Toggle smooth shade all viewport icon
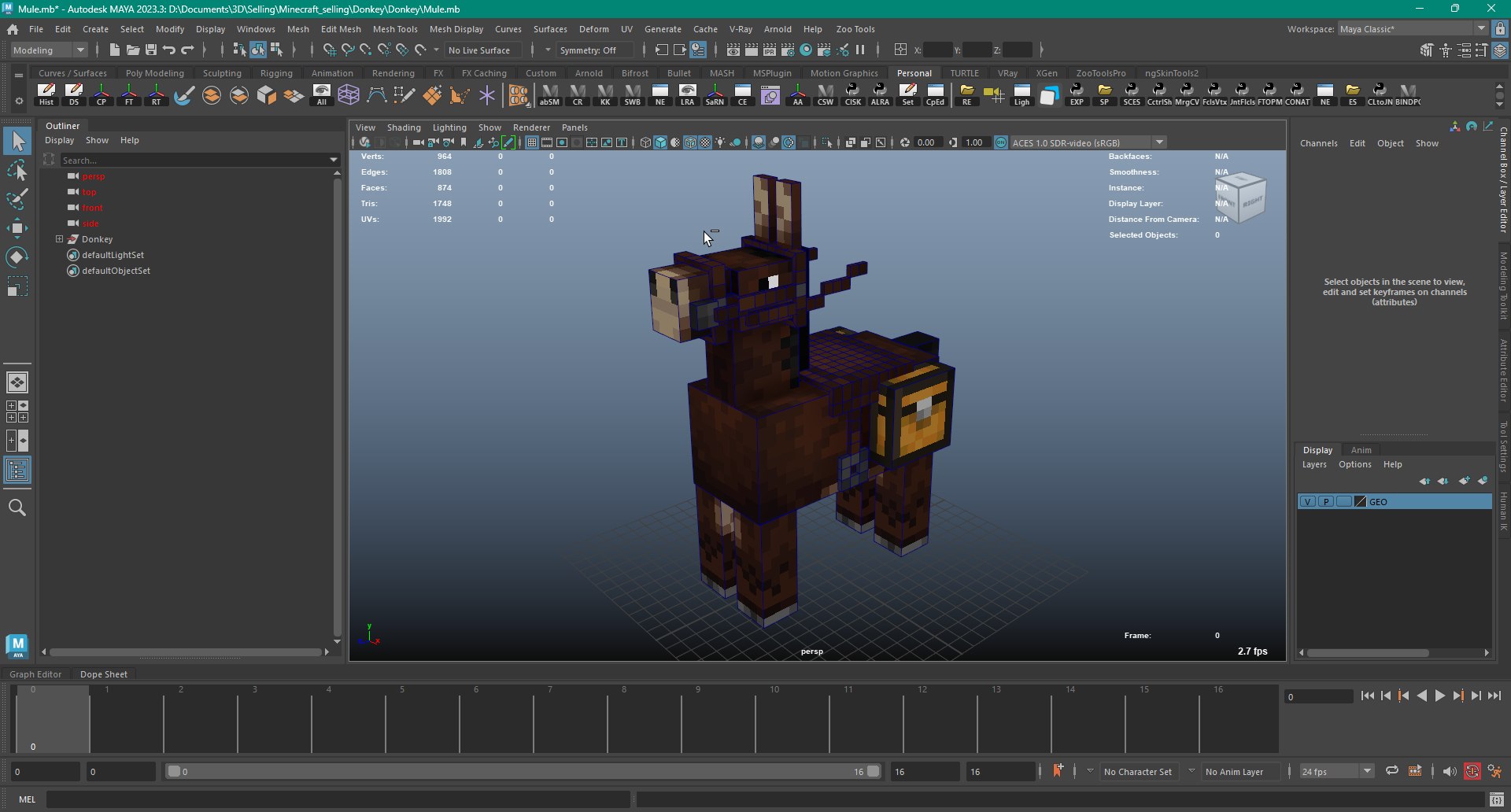The width and height of the screenshot is (1511, 812). 660,142
